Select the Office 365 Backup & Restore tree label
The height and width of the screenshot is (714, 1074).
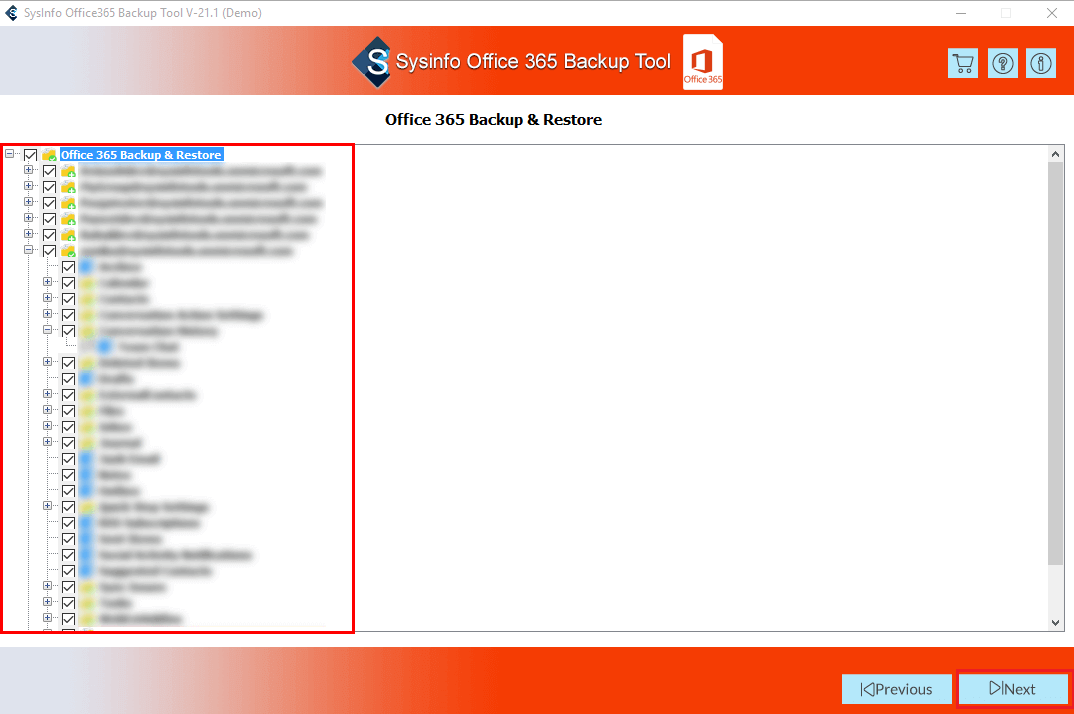tap(141, 155)
